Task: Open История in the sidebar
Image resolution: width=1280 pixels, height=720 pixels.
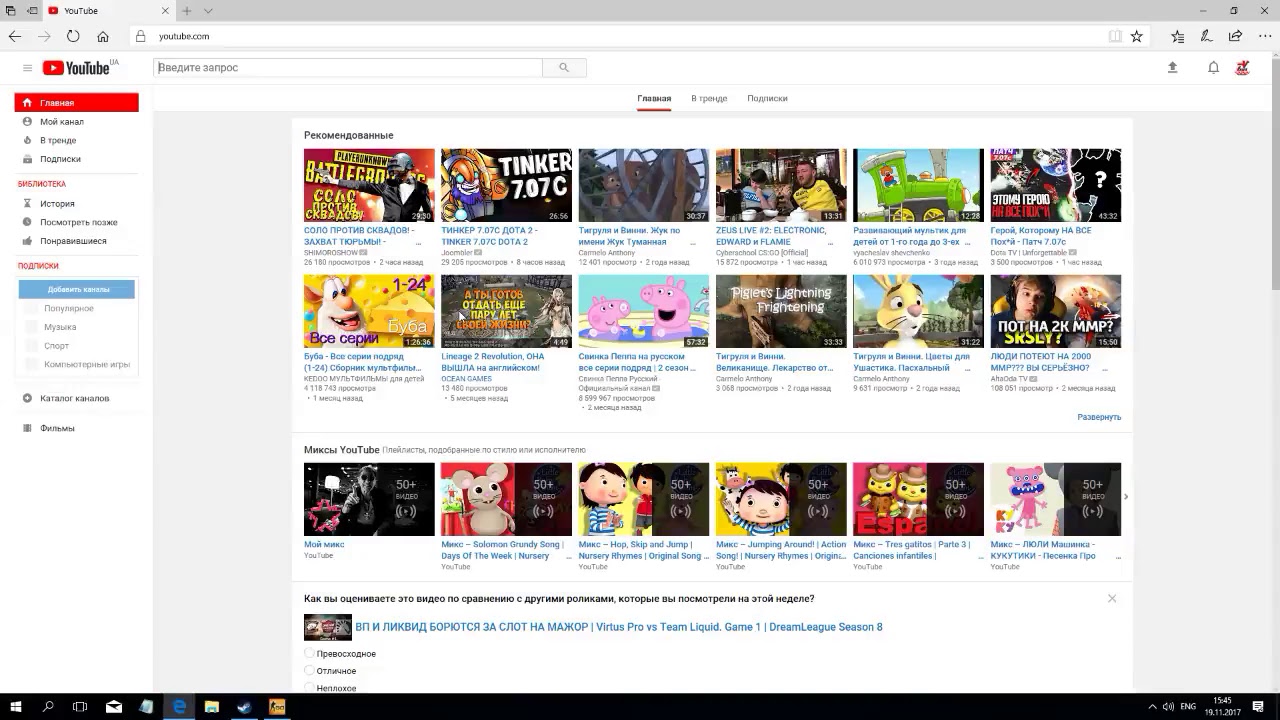Action: [x=57, y=204]
